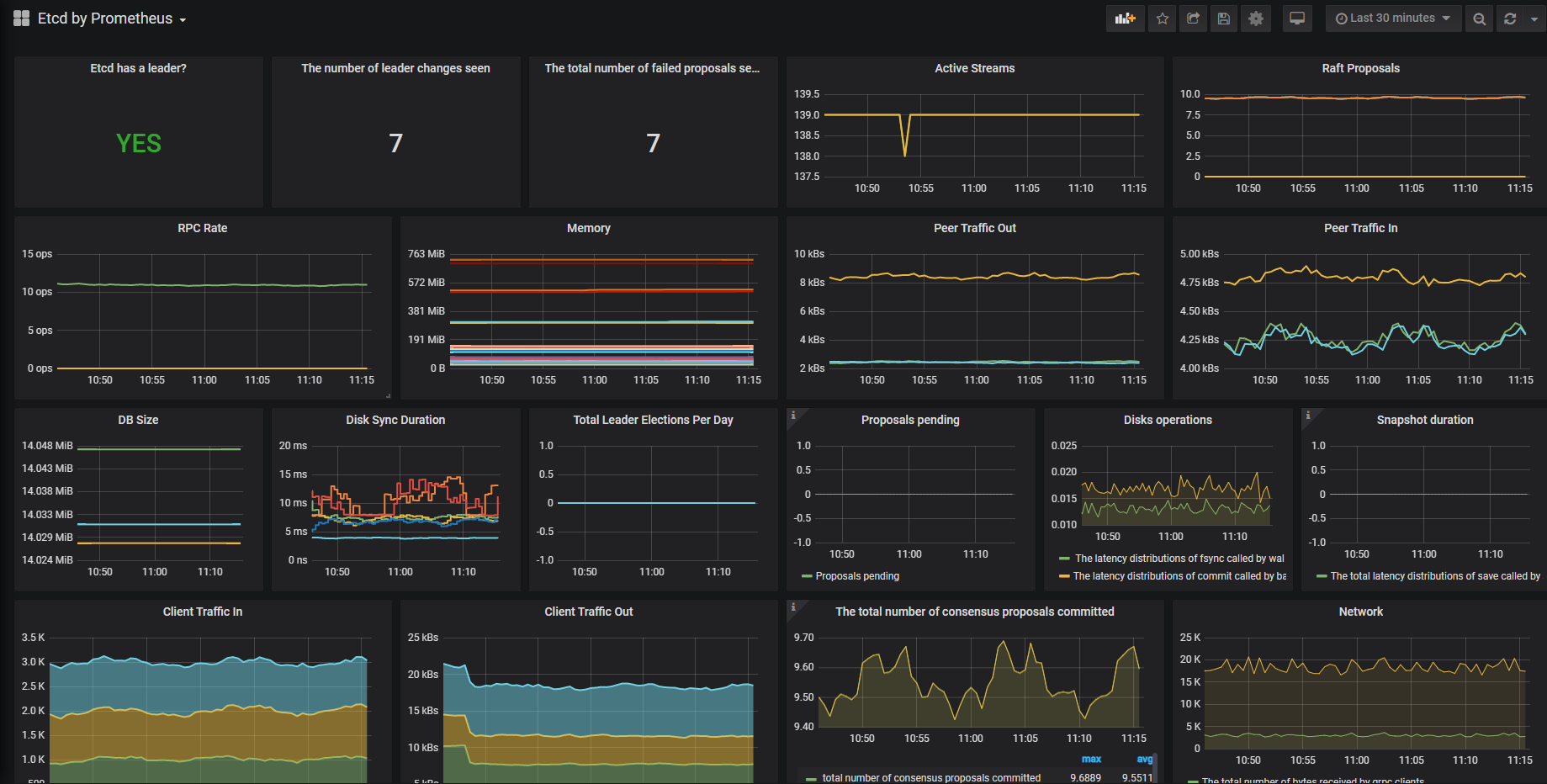Viewport: 1547px width, 784px height.
Task: Click the dashboard grid icon beside the title
Action: pyautogui.click(x=22, y=19)
